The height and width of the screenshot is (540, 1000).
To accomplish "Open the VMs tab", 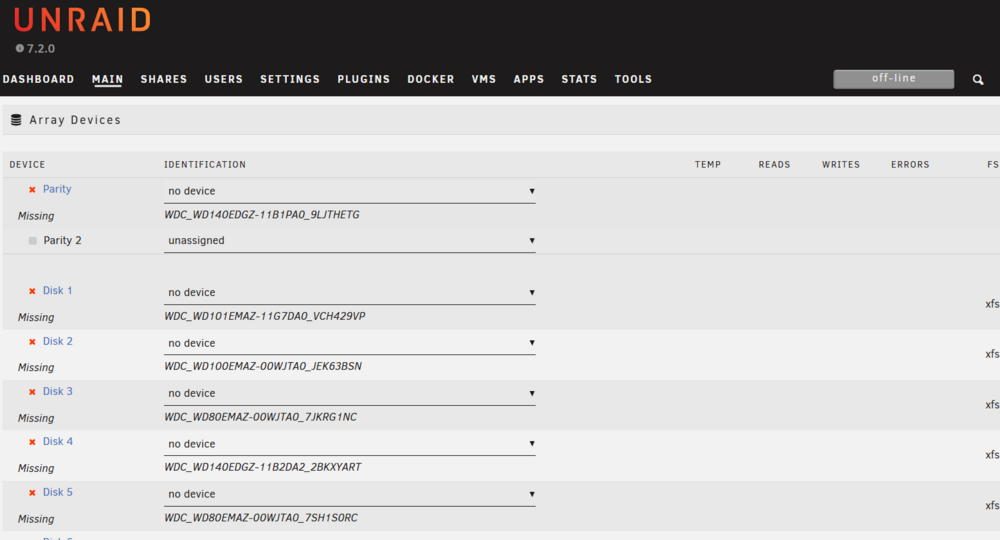I will click(x=484, y=79).
